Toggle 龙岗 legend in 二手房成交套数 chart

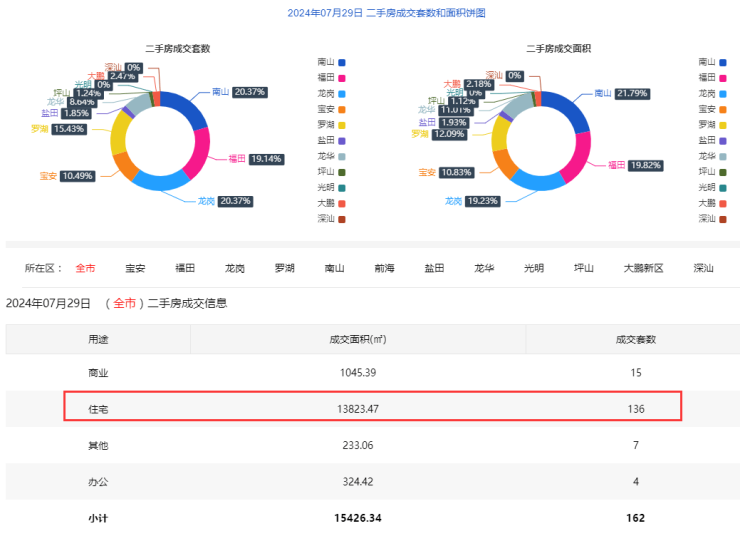341,93
